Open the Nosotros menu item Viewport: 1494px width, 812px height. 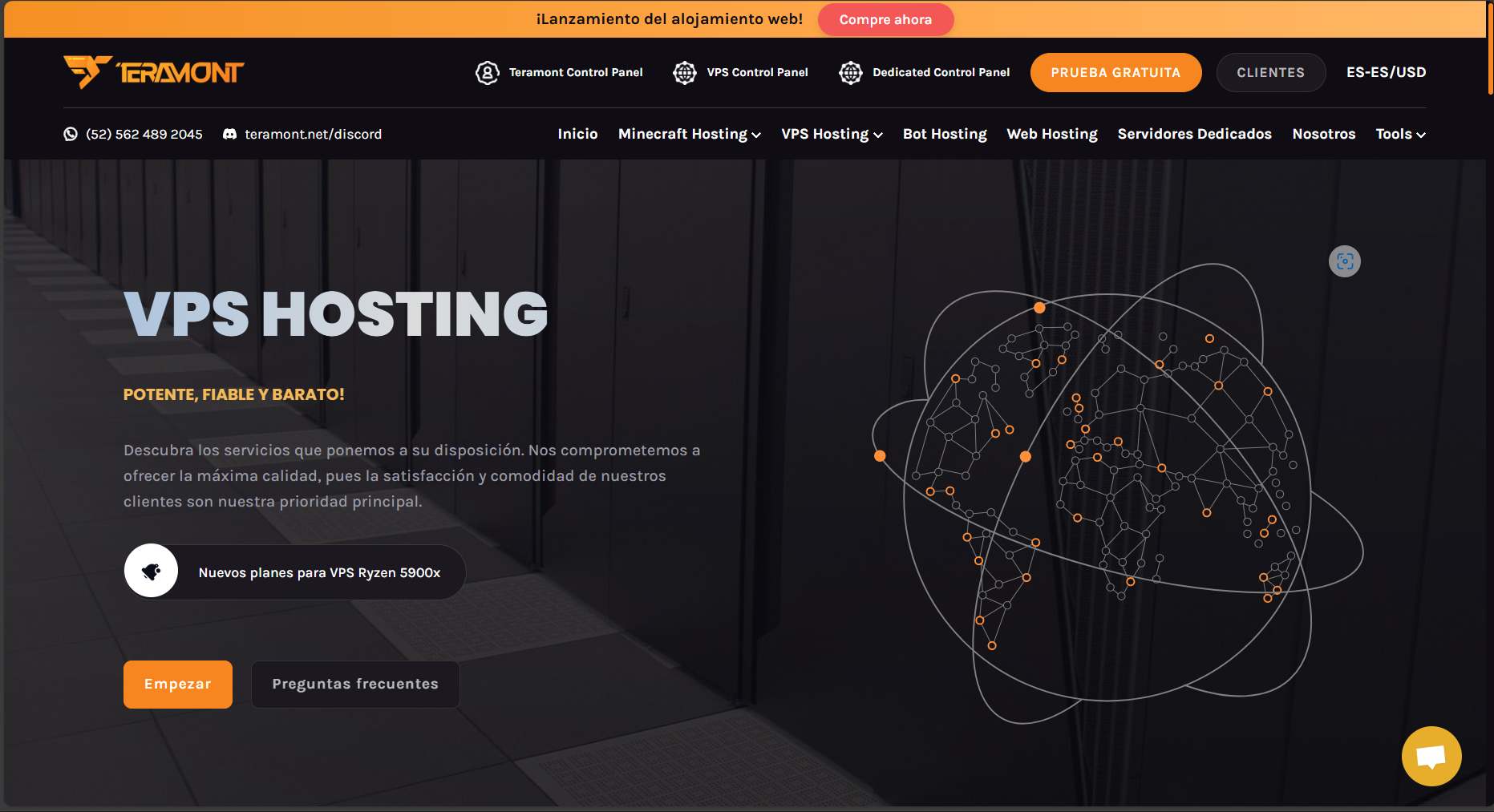coord(1323,134)
